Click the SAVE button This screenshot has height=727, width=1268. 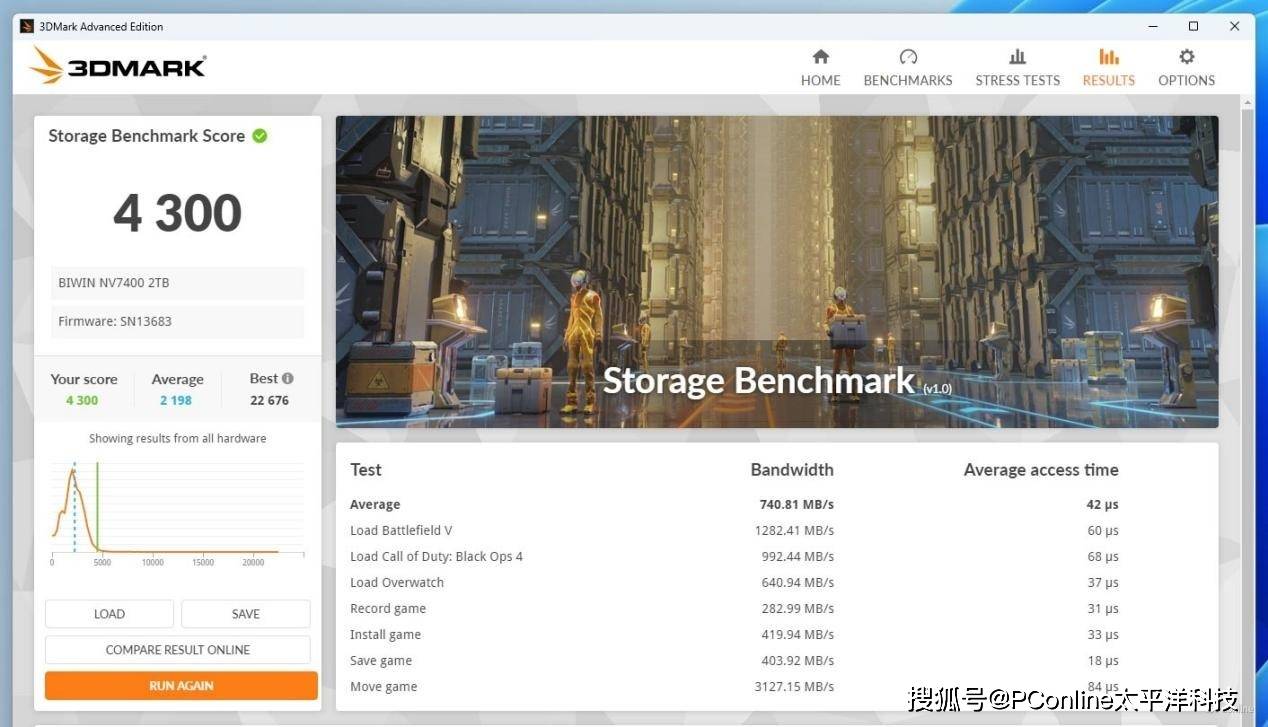click(246, 614)
